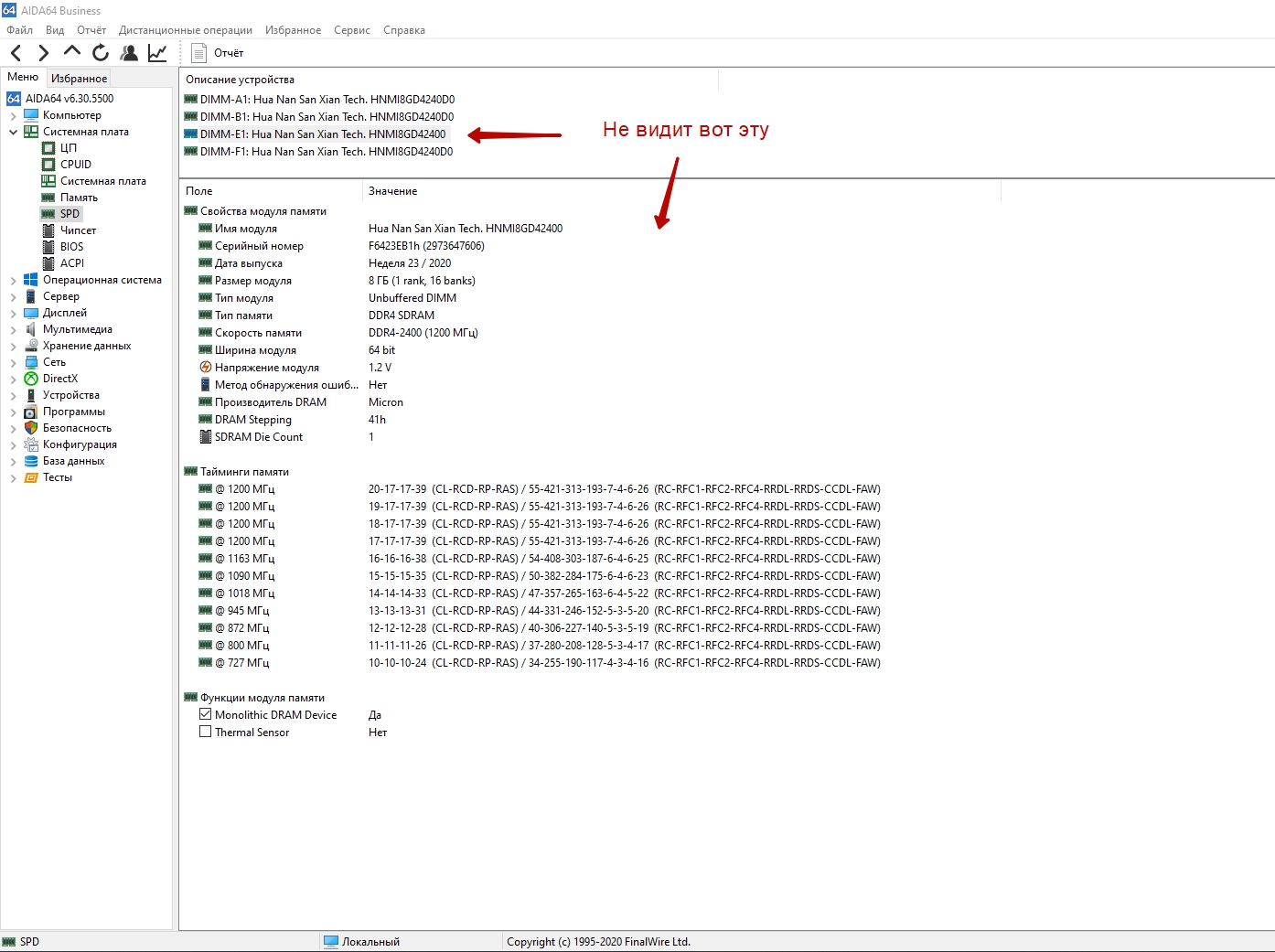Expand the Устройства tree node
Image resolution: width=1275 pixels, height=952 pixels.
13,395
